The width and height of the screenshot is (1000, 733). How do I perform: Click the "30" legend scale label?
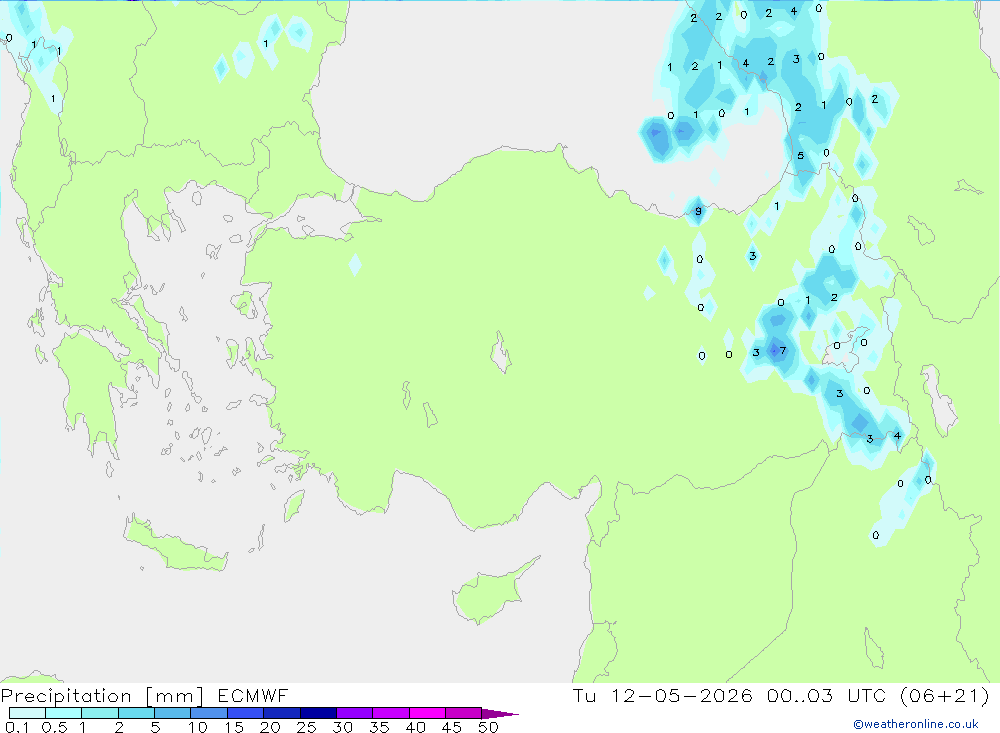pyautogui.click(x=343, y=727)
